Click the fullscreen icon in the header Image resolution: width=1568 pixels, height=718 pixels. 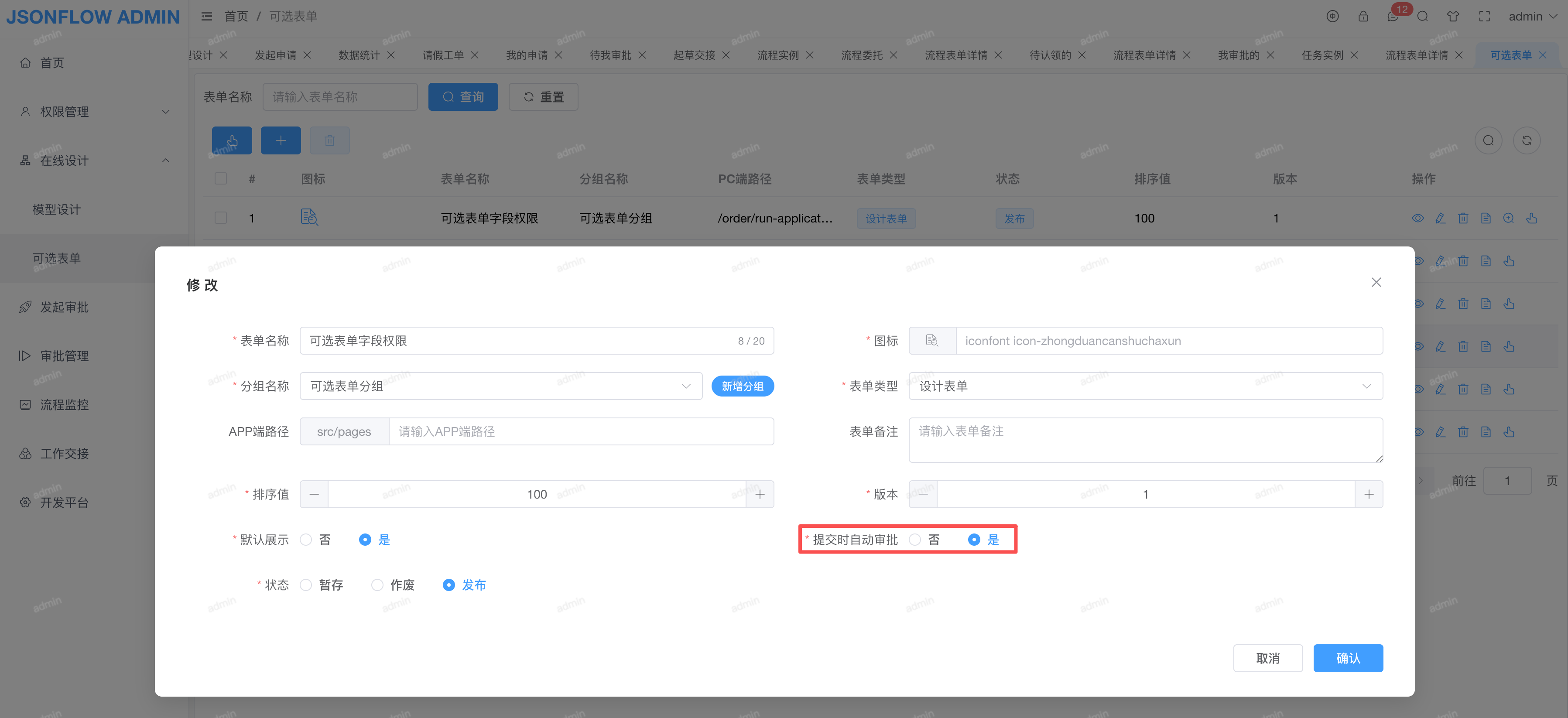[1484, 17]
